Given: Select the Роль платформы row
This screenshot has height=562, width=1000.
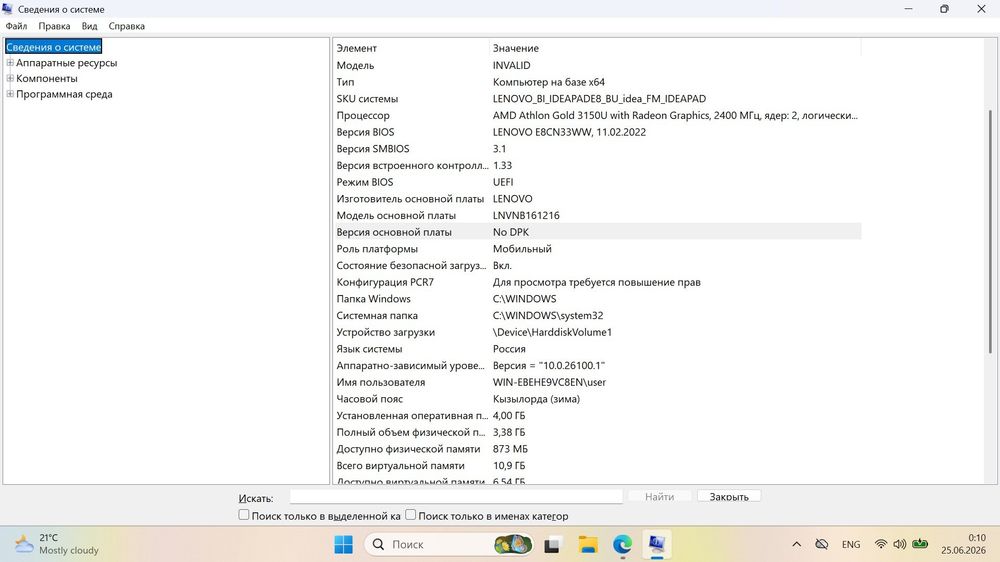Looking at the screenshot, I should click(x=598, y=248).
